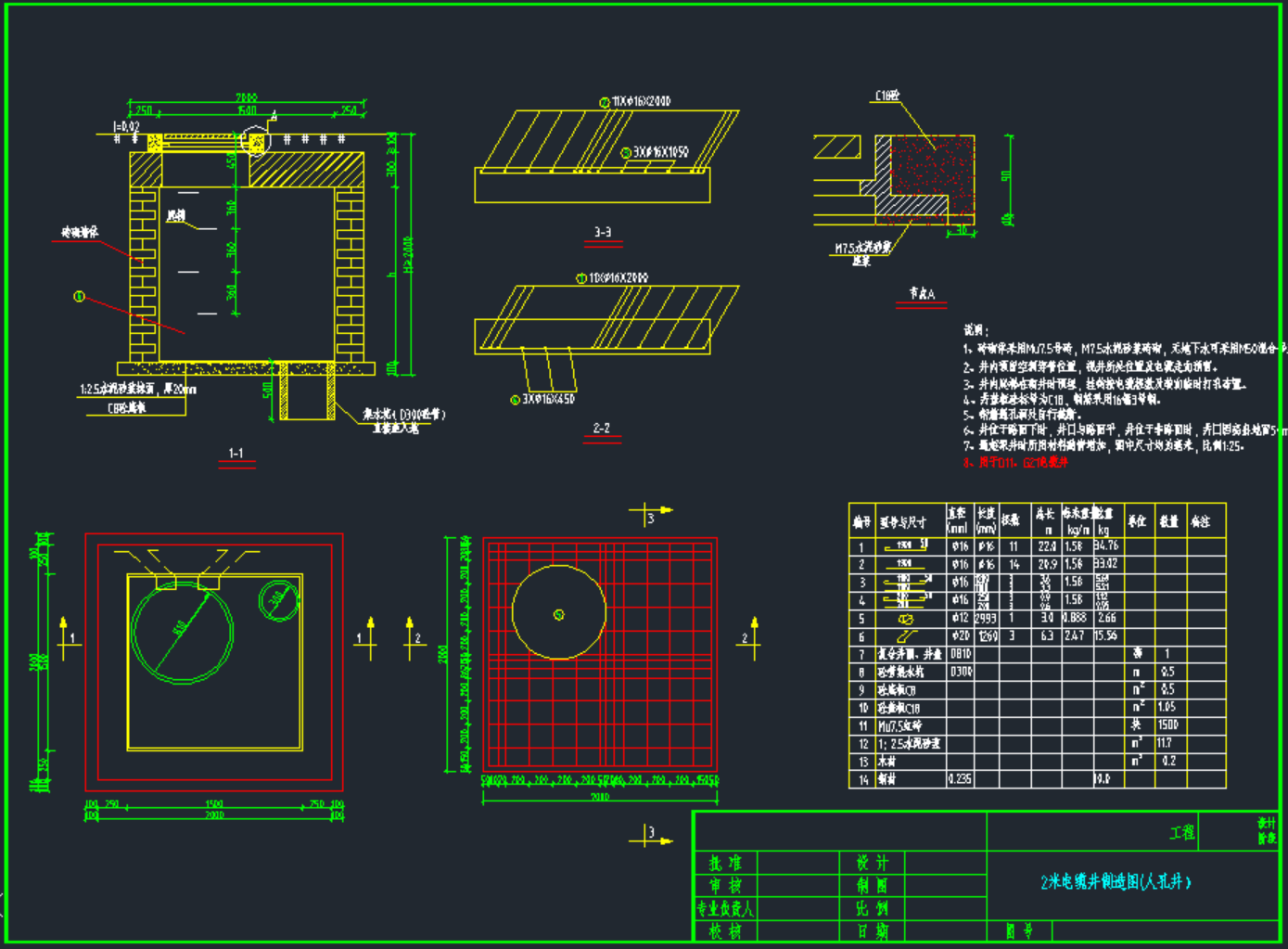Click the 1-1 section view label
The height and width of the screenshot is (949, 1288).
point(236,454)
